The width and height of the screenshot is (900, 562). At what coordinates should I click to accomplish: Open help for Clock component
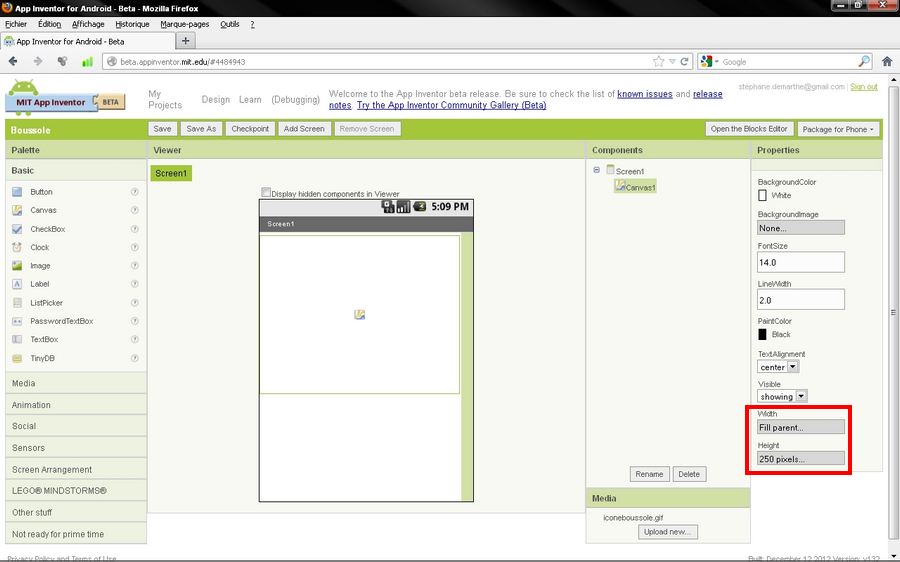coord(135,247)
